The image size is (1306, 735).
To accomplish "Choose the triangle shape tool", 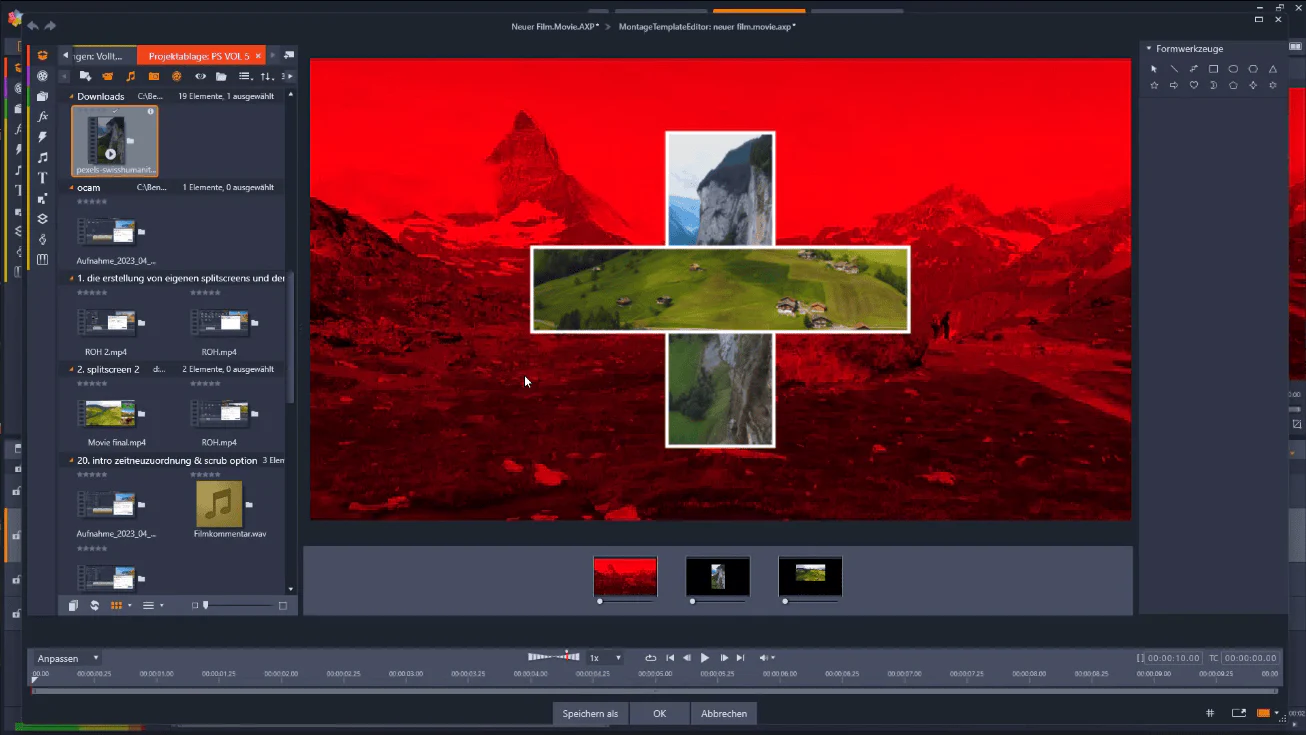I will point(1273,69).
